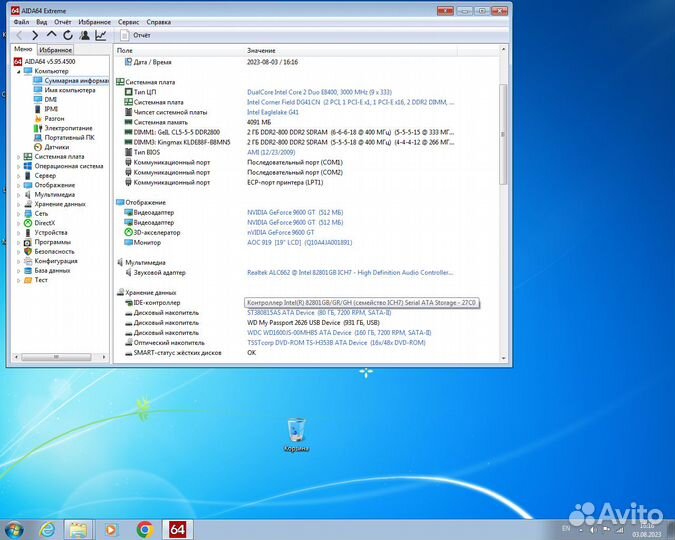Launch Internet Explorer from the taskbar
The image size is (675, 540).
pyautogui.click(x=46, y=529)
